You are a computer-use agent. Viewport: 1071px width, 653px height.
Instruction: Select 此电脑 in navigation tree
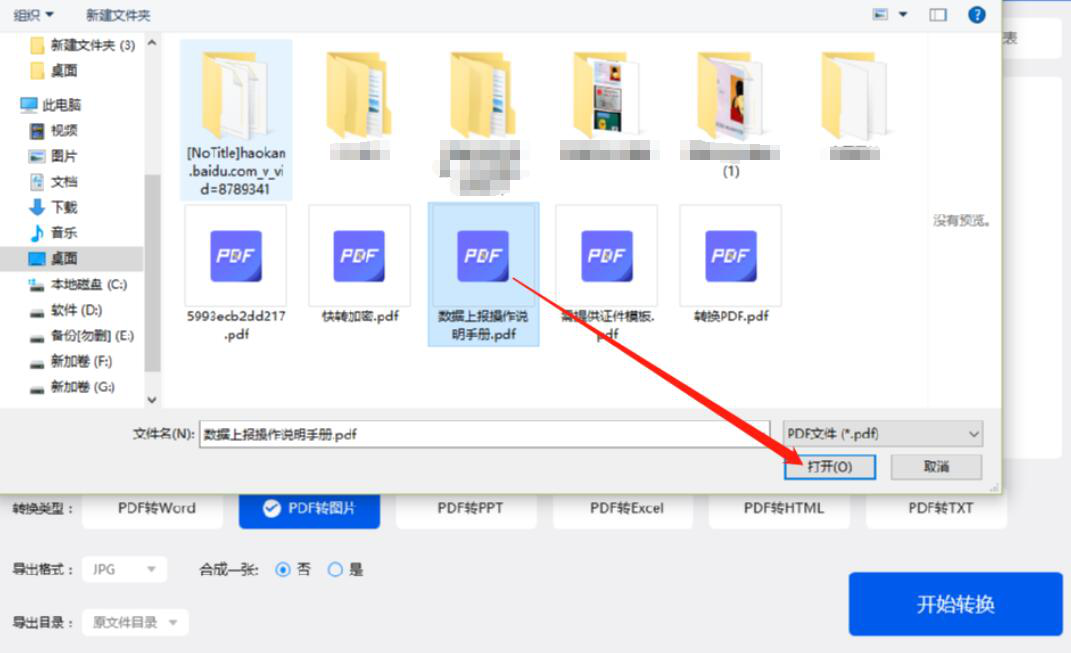coord(51,105)
